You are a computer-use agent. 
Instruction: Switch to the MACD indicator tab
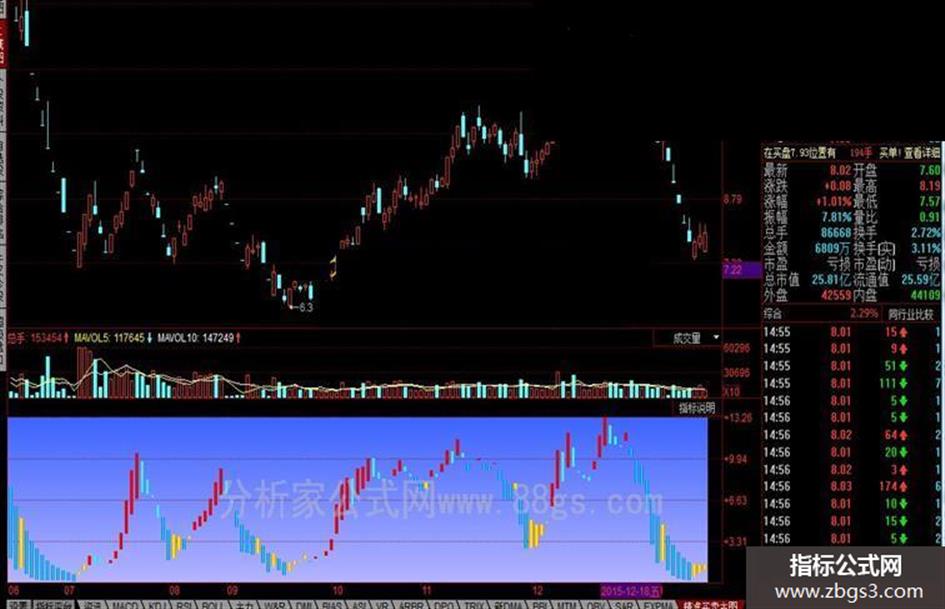click(124, 604)
